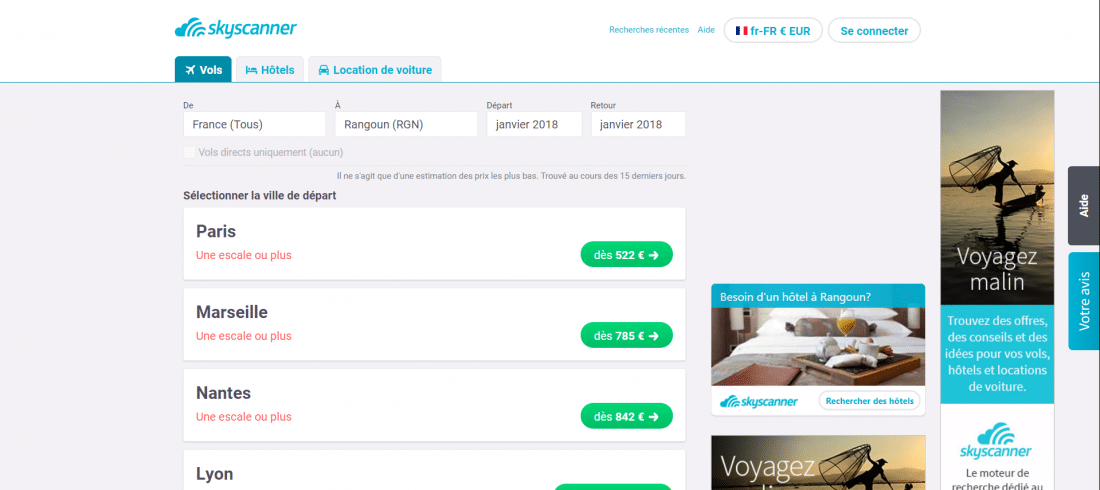This screenshot has width=1100, height=490.
Task: Click Une escale ou plus under Paris
Action: 243,256
